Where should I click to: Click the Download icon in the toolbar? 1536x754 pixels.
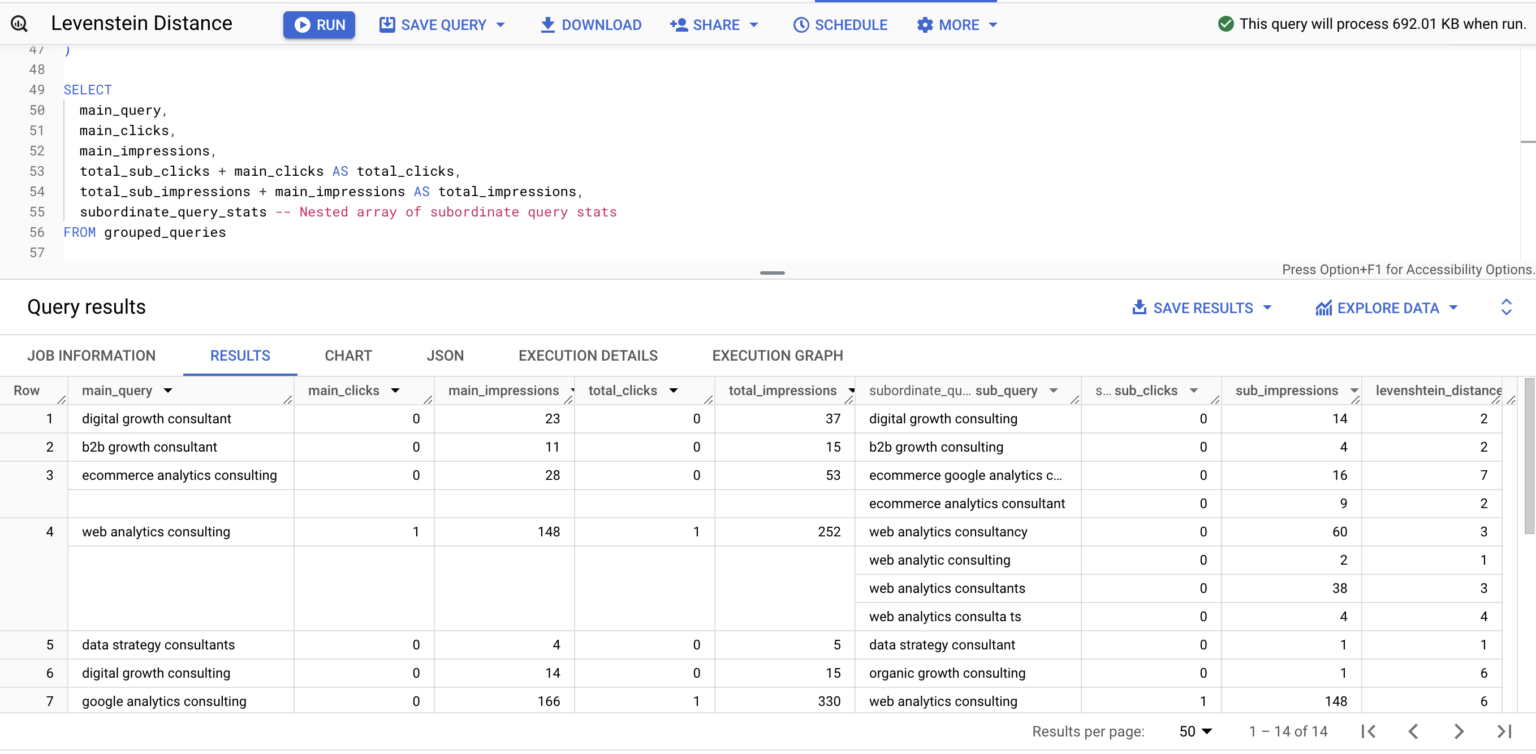(x=547, y=24)
